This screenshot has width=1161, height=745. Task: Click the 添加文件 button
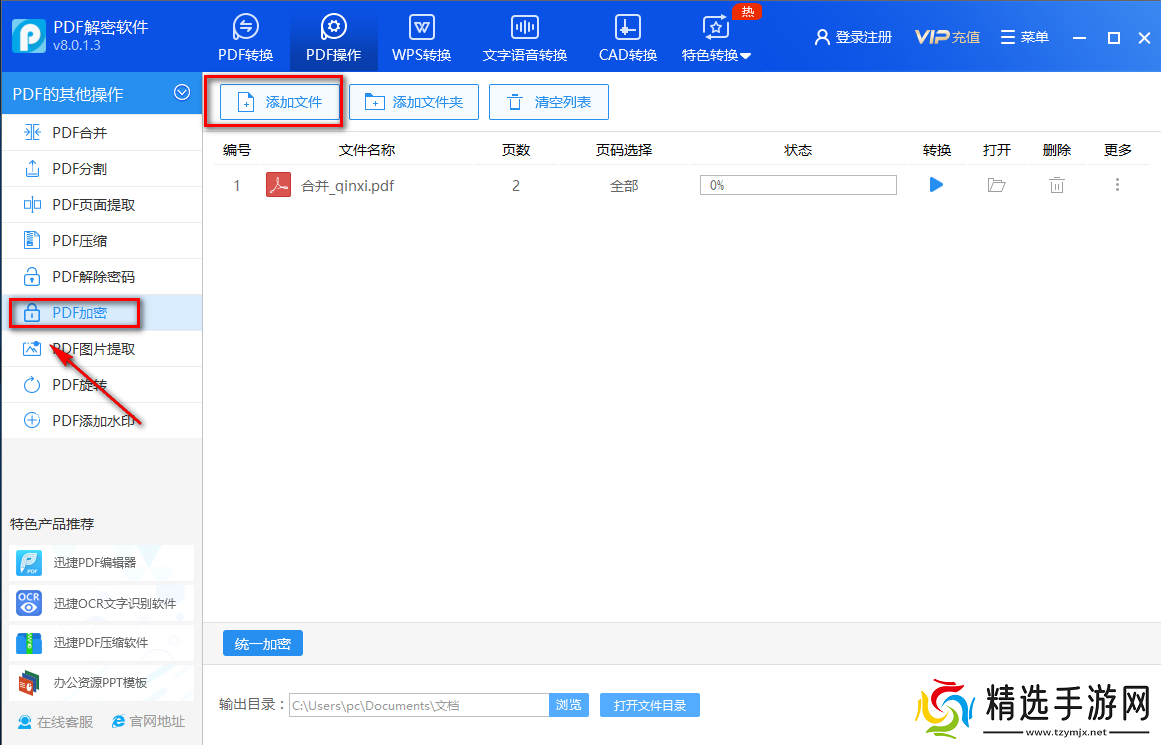(277, 101)
